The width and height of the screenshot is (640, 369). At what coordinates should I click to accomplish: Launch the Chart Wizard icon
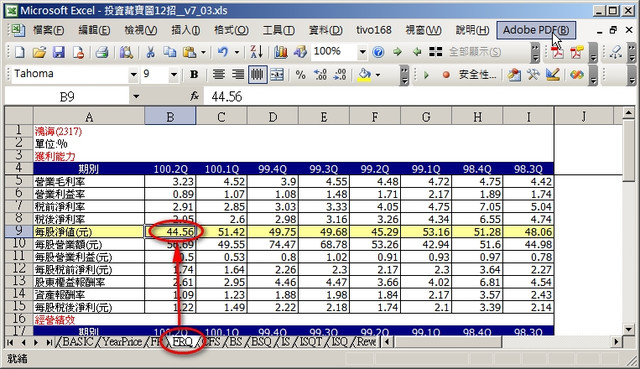[280, 52]
